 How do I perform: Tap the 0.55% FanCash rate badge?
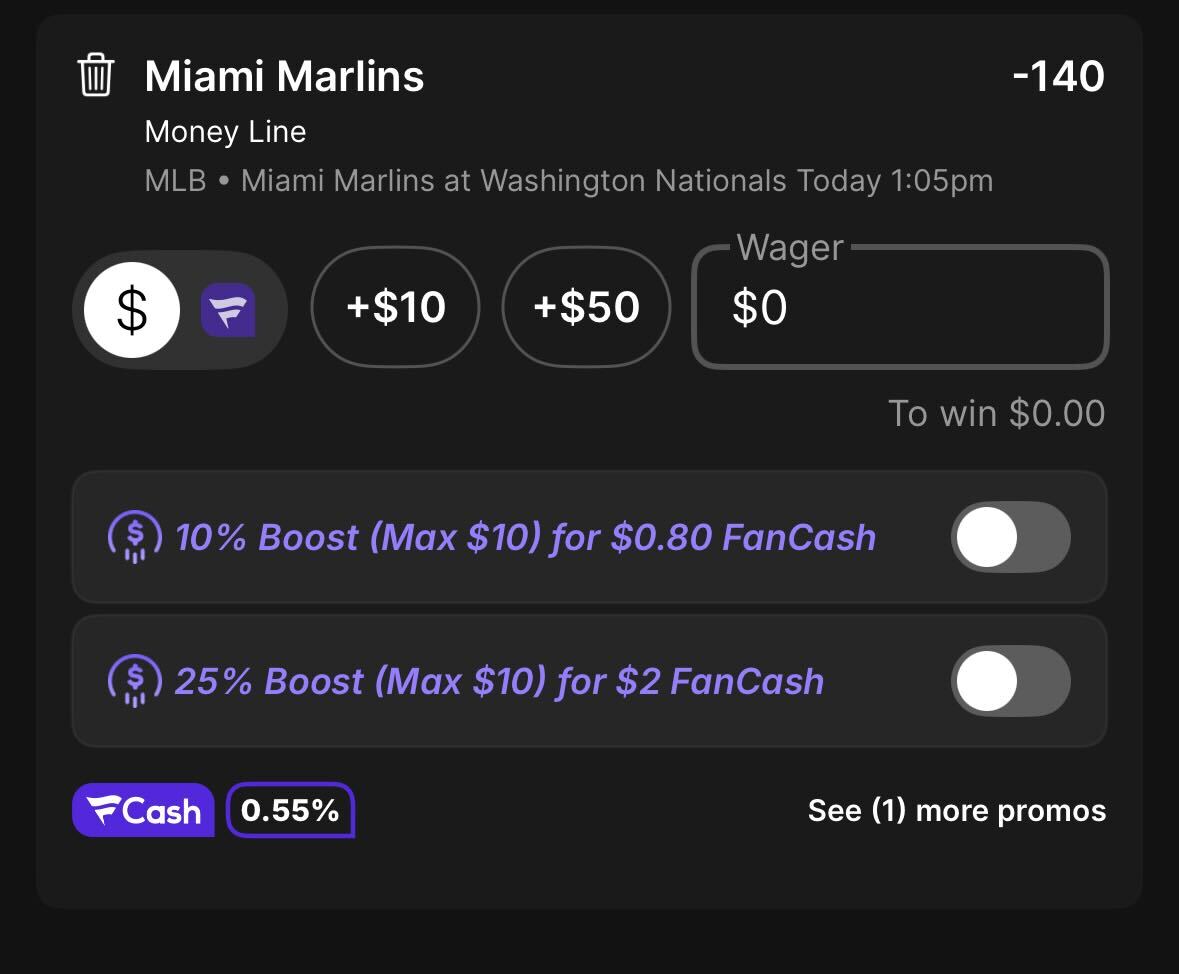click(x=290, y=810)
